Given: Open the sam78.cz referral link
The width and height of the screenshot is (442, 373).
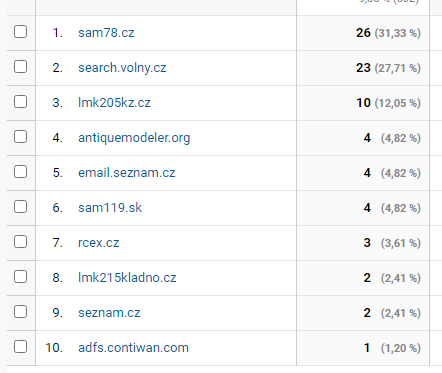Looking at the screenshot, I should click(106, 33).
